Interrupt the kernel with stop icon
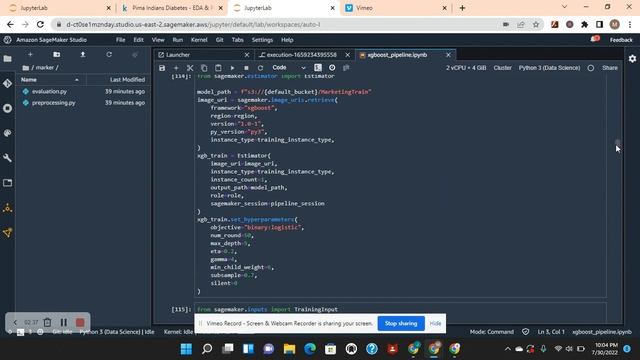The width and height of the screenshot is (640, 360). (246, 68)
